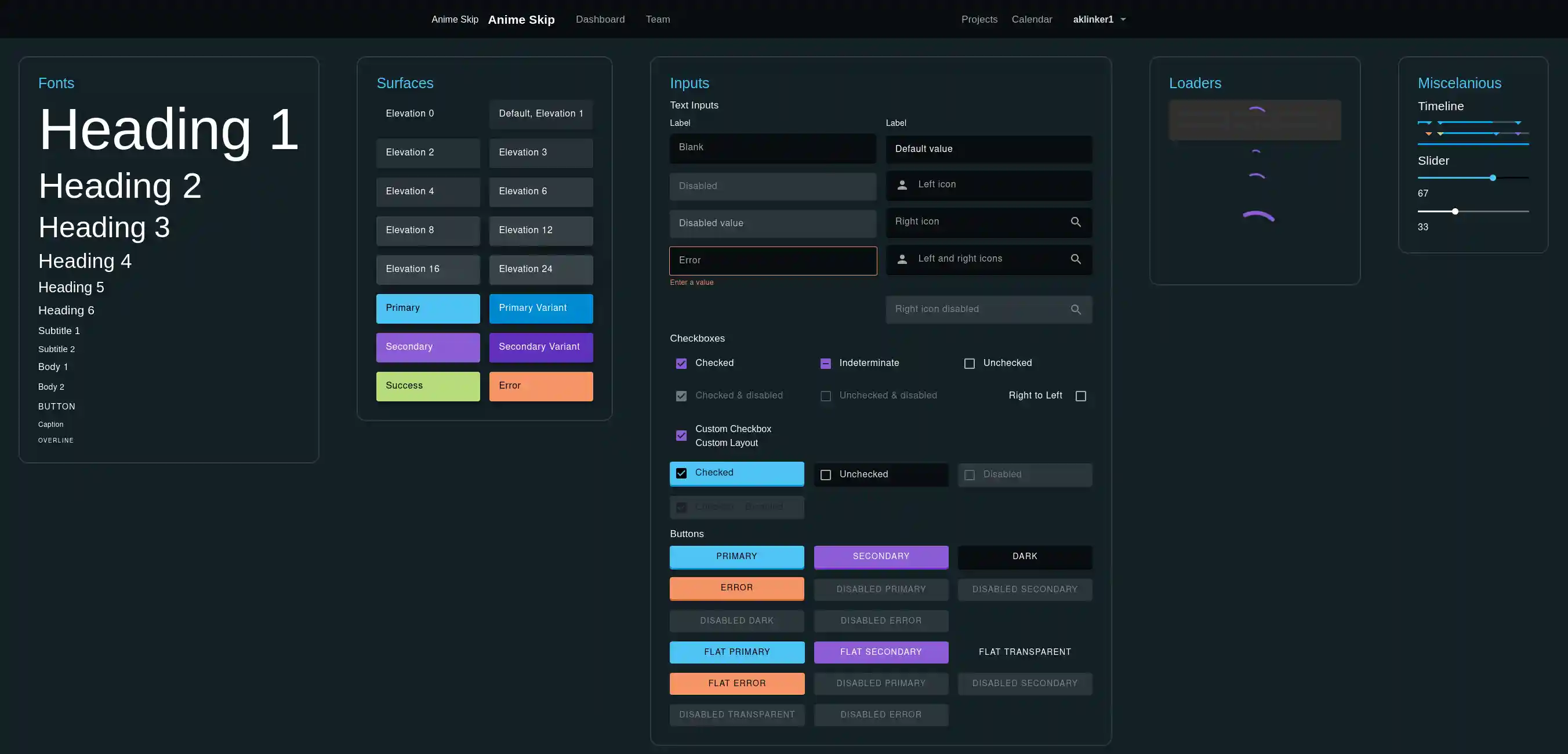Image resolution: width=1568 pixels, height=754 pixels.
Task: Switch to the Team page
Action: click(658, 19)
